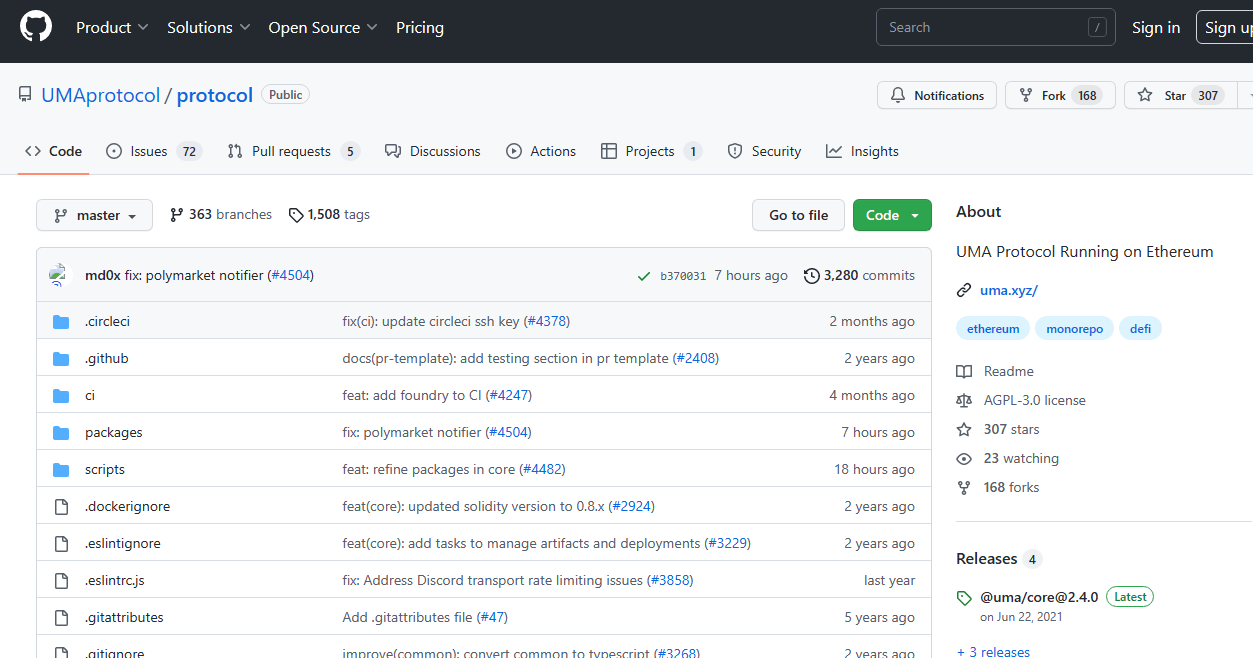Click the GitHub logo icon
Screen dimensions: 1253x662
[x=36, y=27]
